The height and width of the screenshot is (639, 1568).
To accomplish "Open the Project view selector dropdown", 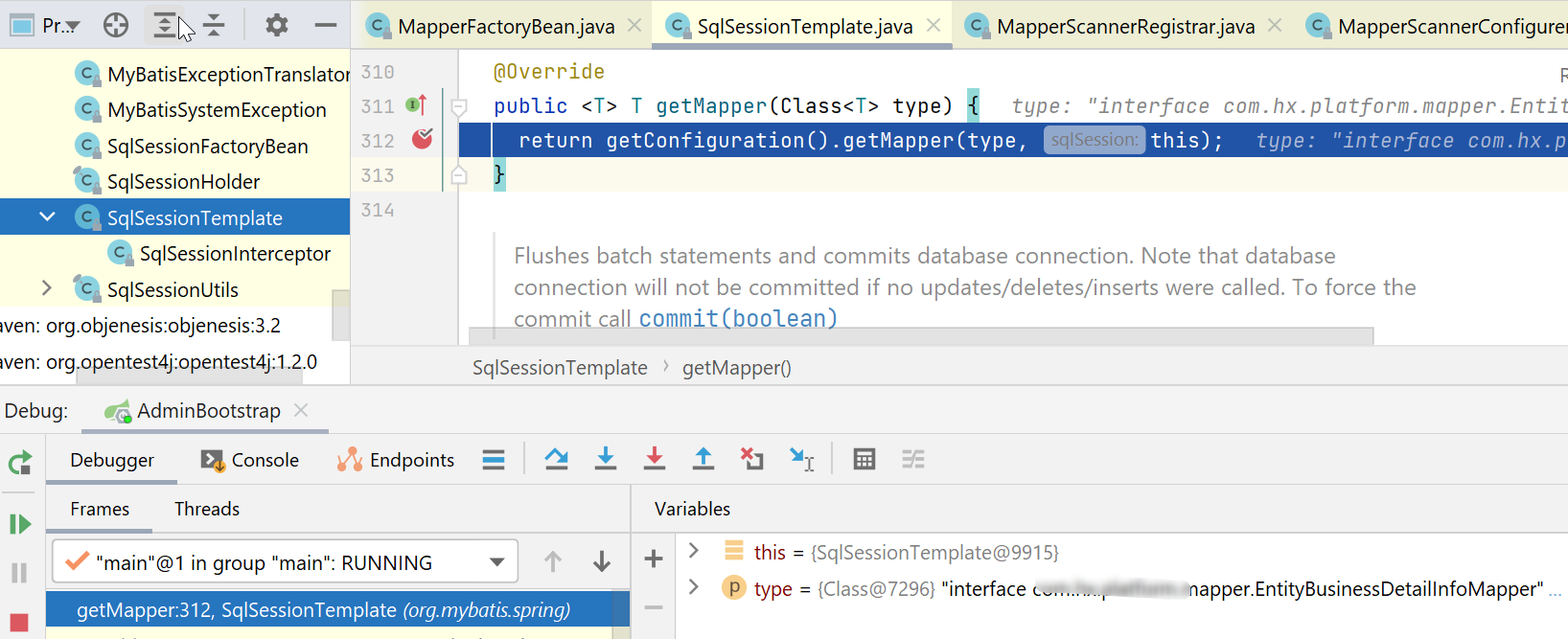I will tap(45, 25).
